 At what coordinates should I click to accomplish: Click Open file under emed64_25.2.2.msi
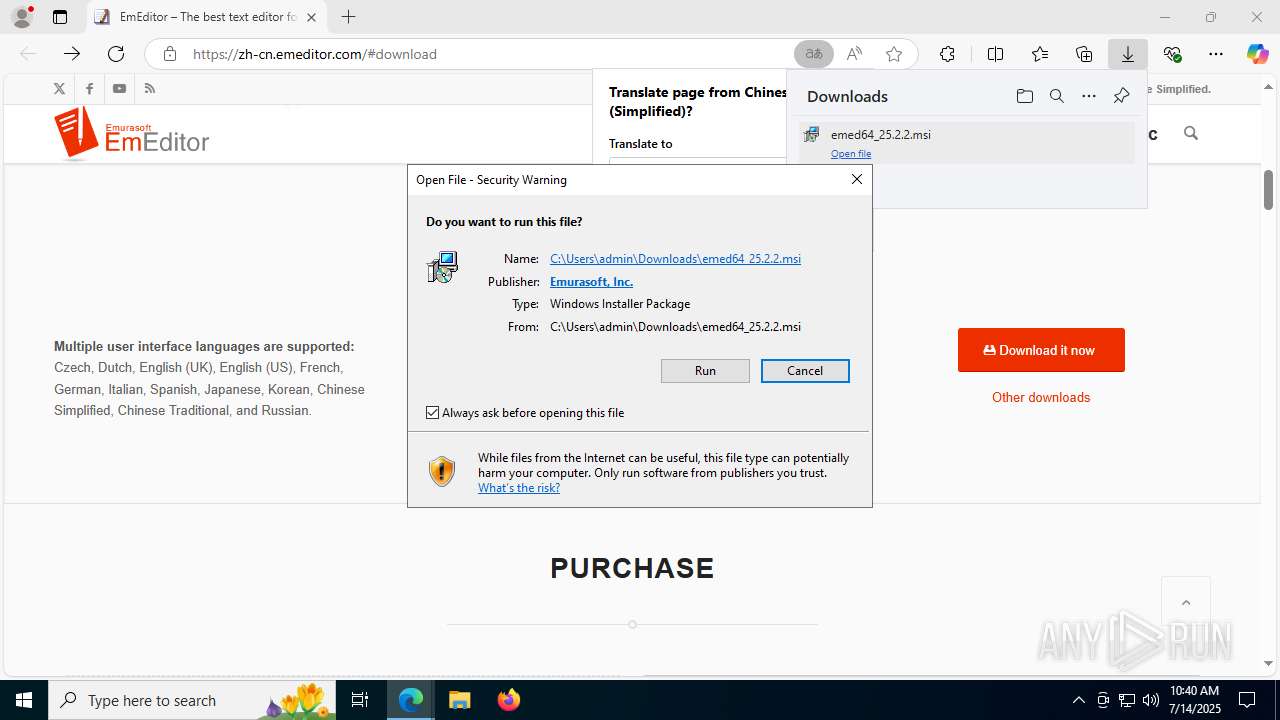point(851,154)
